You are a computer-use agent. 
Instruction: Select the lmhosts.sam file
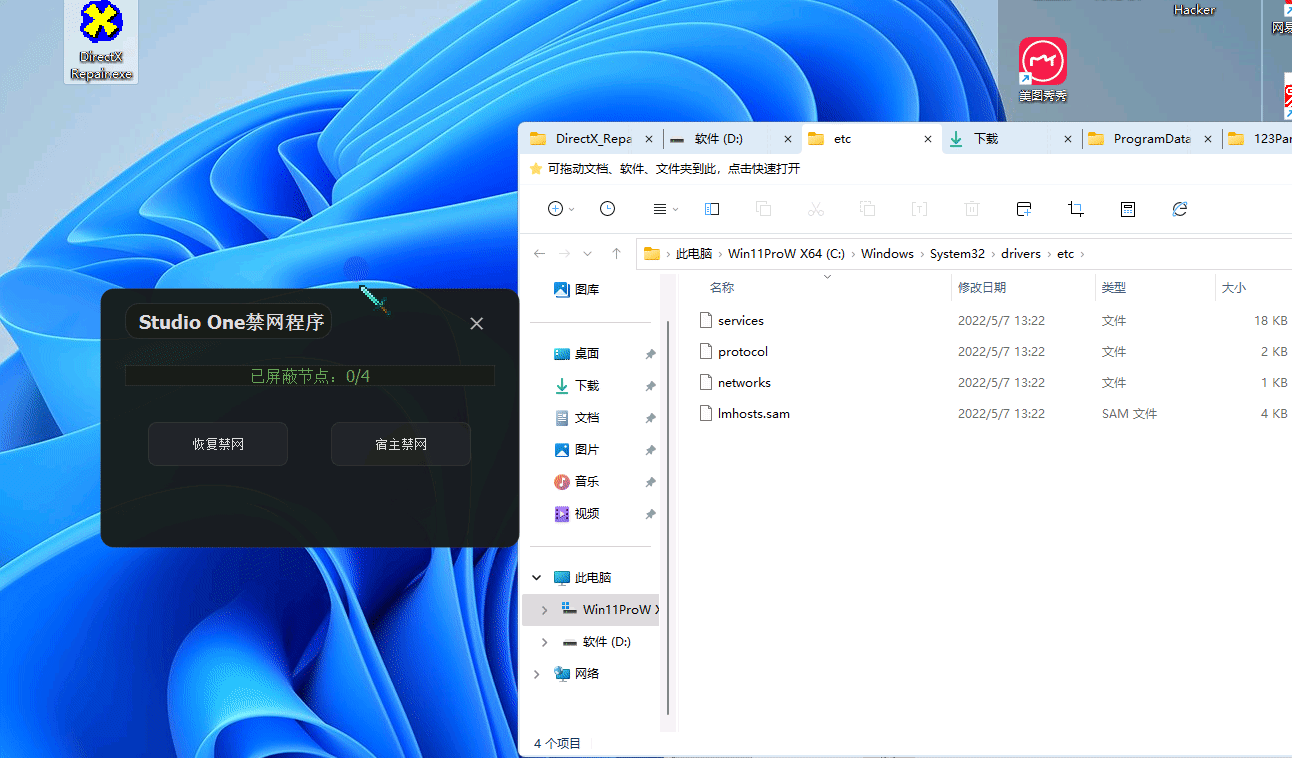coord(754,414)
